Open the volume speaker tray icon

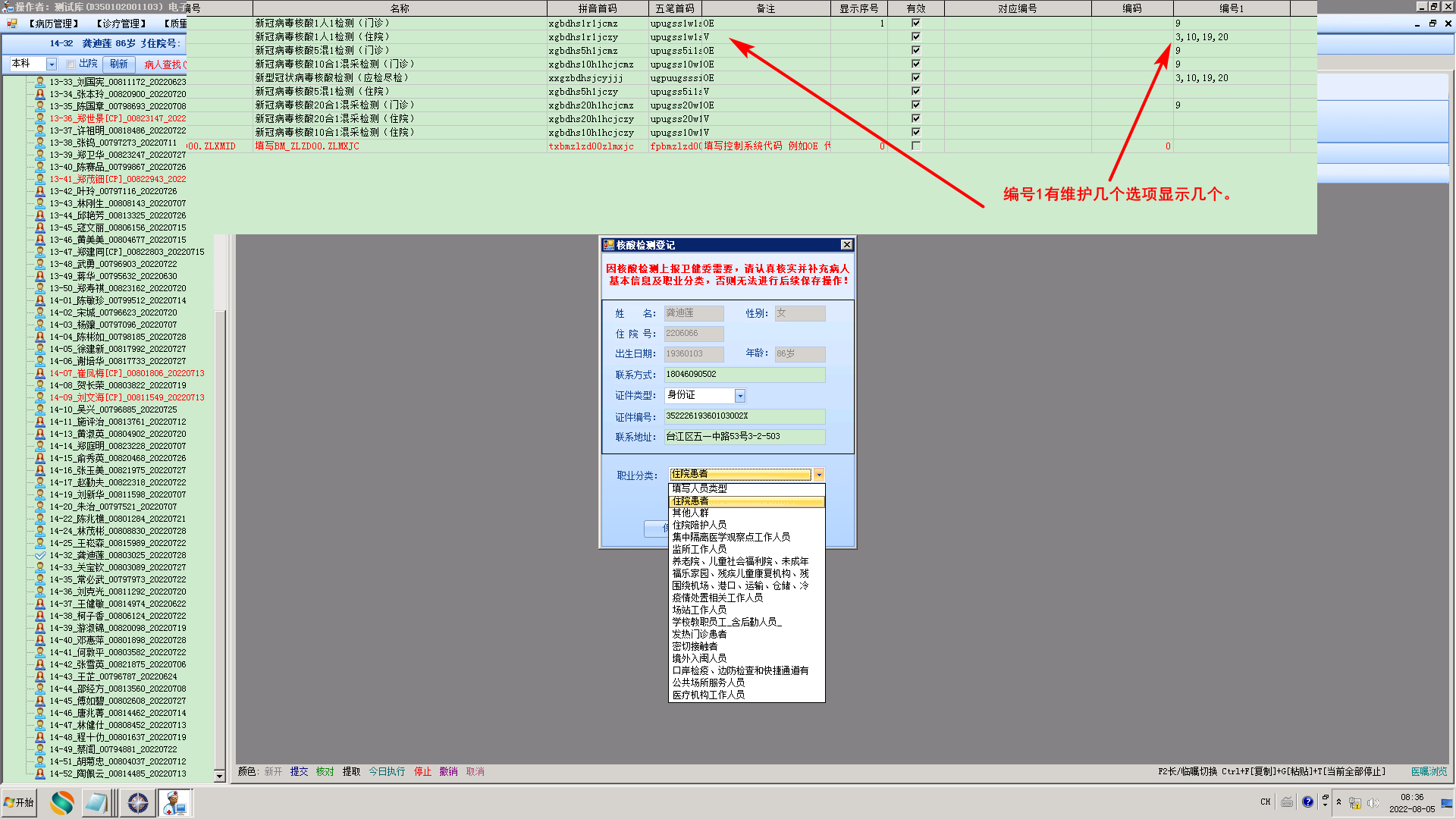(x=1373, y=802)
